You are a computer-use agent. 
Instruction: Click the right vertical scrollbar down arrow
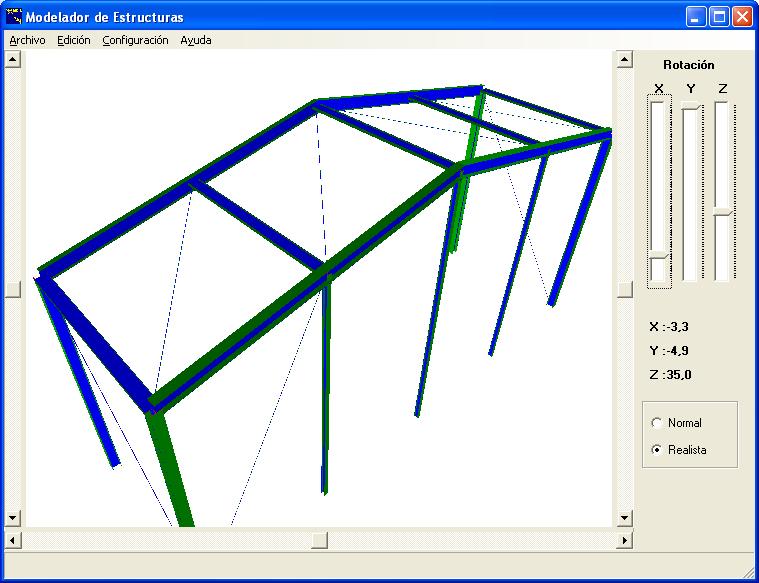point(624,518)
